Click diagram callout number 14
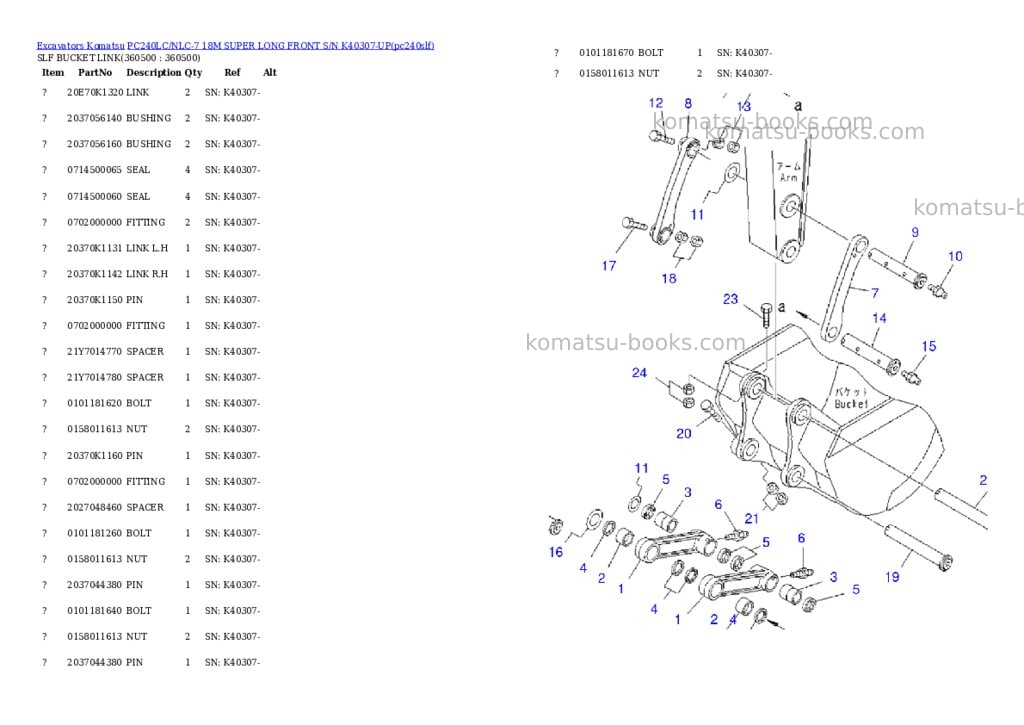1024x725 pixels. pyautogui.click(x=879, y=318)
